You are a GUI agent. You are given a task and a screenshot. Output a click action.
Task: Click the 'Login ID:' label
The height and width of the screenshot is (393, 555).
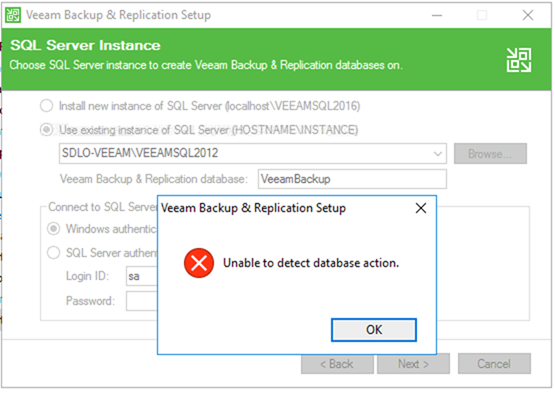87,276
